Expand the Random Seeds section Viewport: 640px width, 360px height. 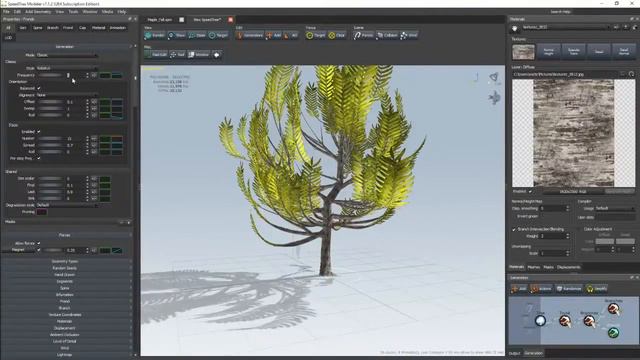[x=64, y=268]
